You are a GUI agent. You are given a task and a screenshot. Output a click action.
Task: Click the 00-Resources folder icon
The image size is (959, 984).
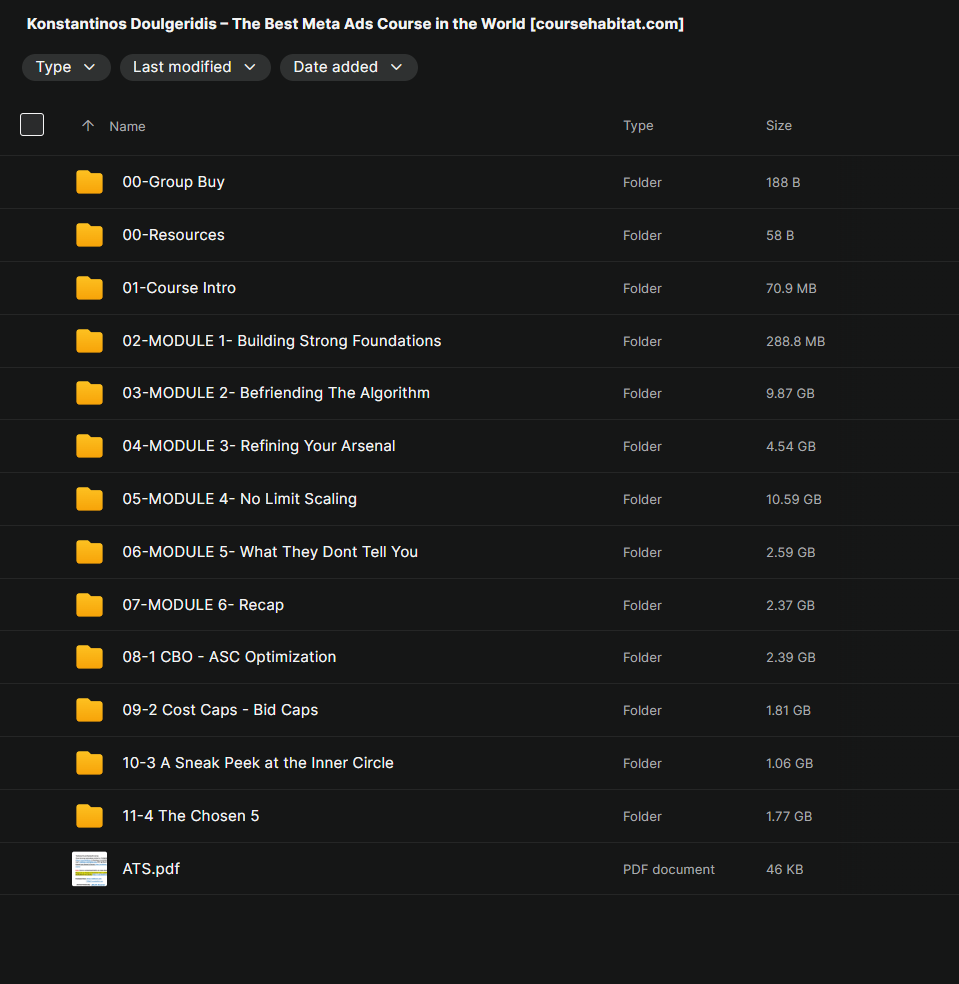coord(89,235)
